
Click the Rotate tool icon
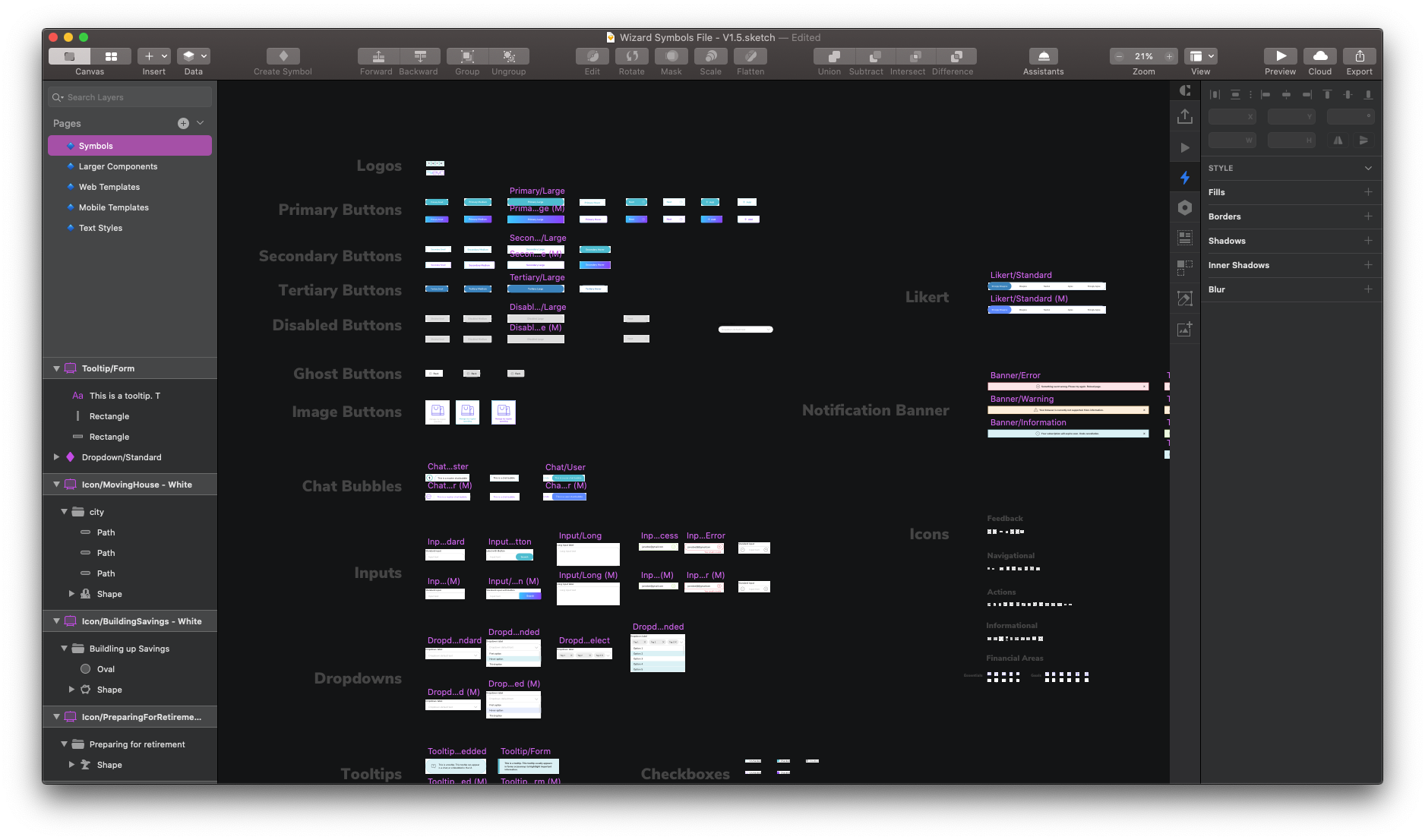coord(632,56)
